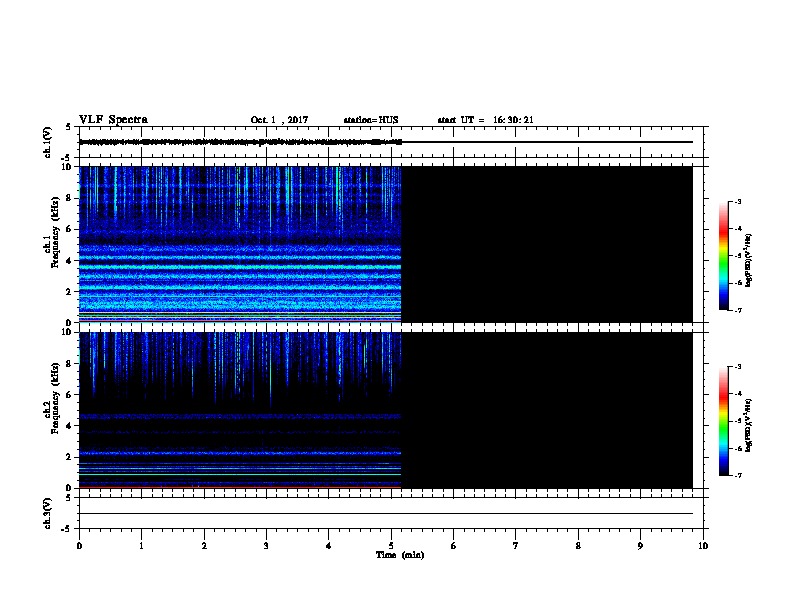Click time axis tick label "9"
The width and height of the screenshot is (792, 612).
pos(640,546)
